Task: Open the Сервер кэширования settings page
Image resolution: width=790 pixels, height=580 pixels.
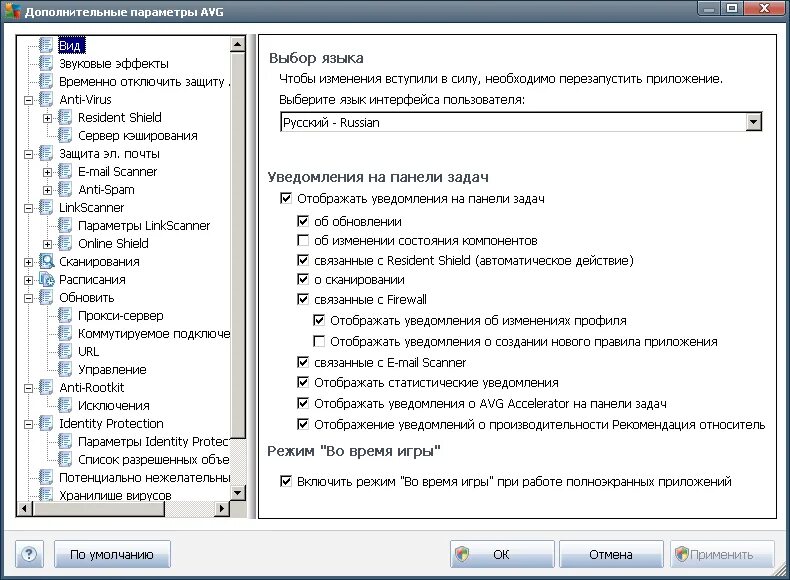Action: [x=138, y=135]
